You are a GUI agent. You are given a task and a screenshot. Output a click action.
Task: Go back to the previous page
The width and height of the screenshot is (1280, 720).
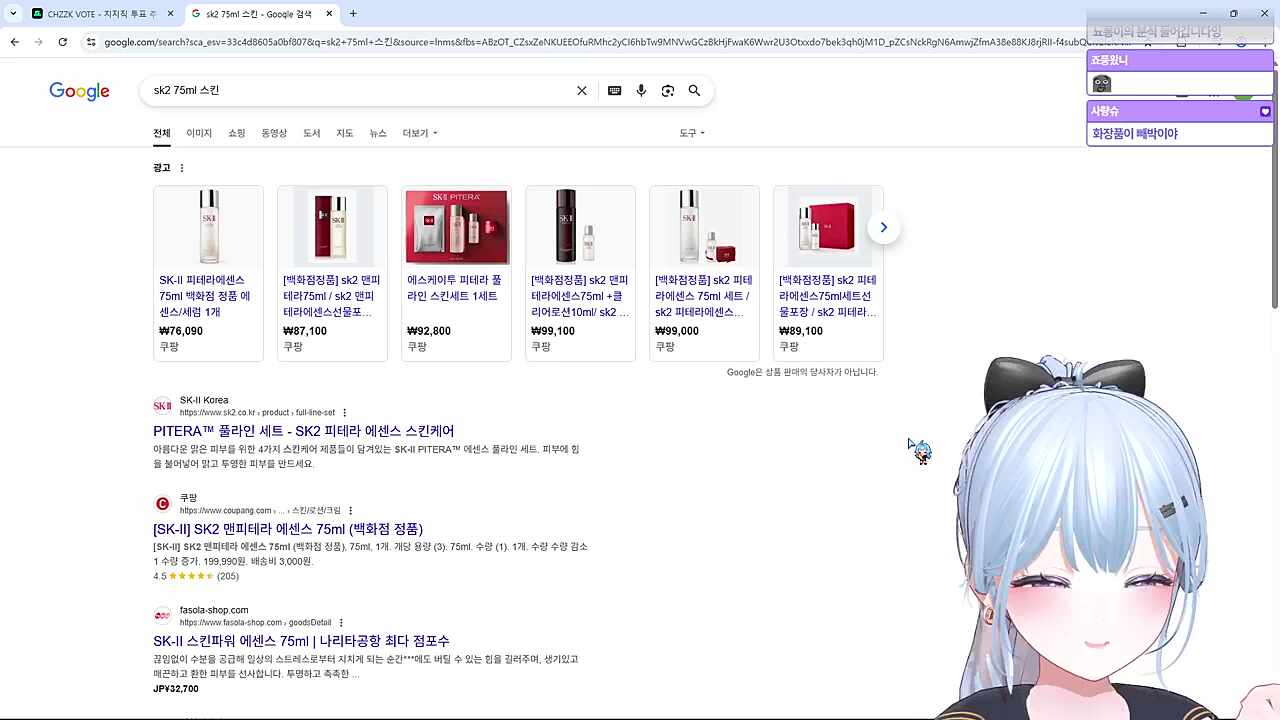[15, 42]
